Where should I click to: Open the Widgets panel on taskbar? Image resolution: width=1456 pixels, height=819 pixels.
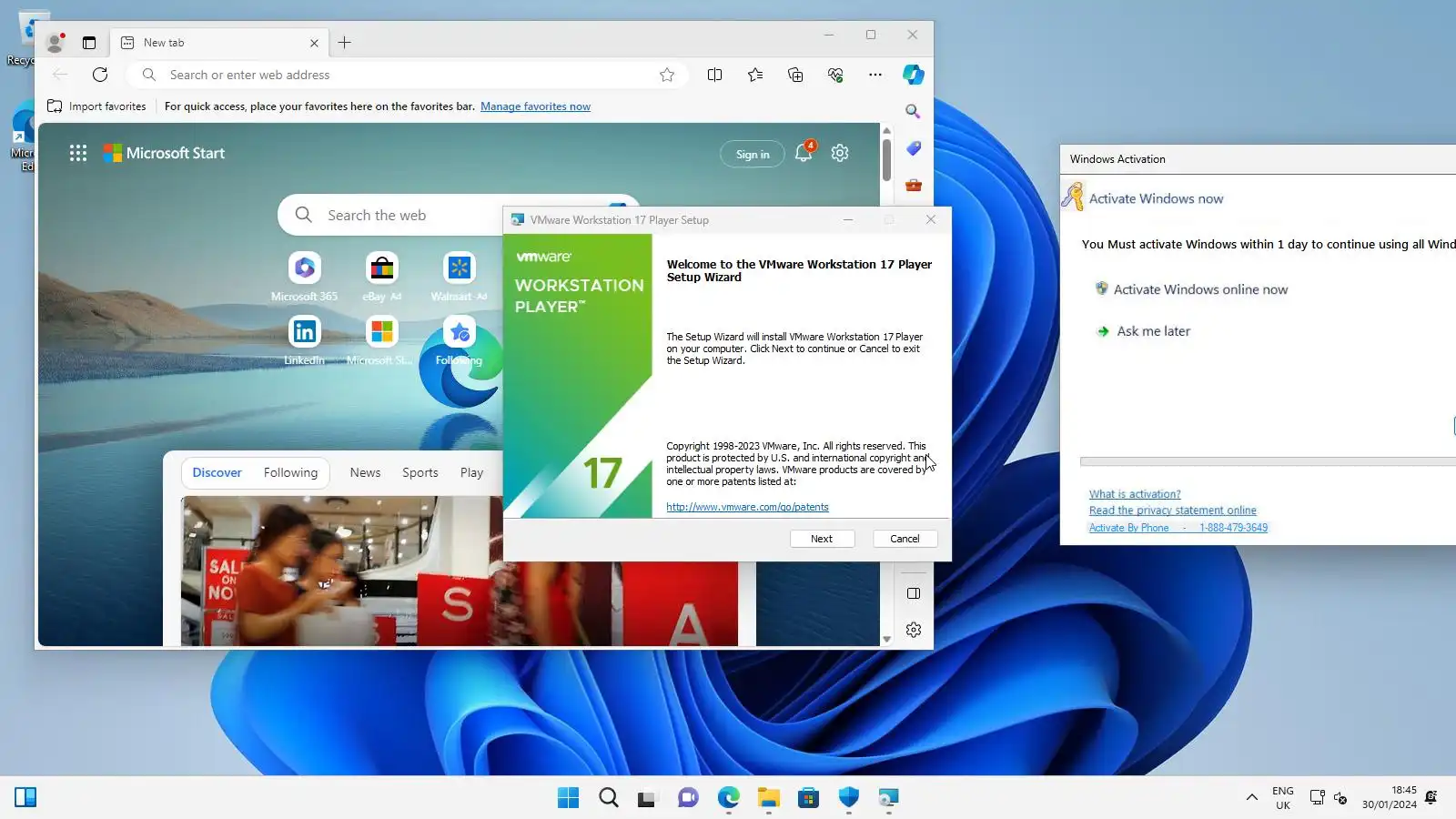(x=25, y=798)
